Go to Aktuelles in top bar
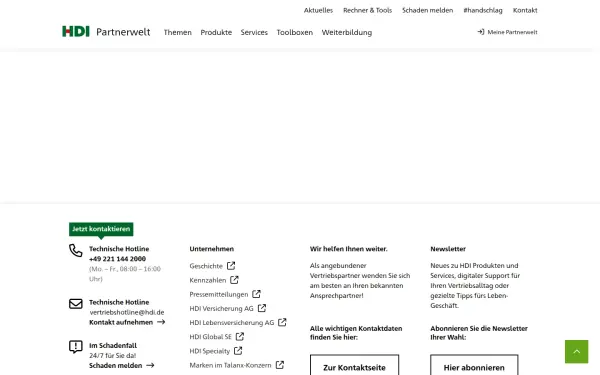Screen dimensions: 600x375 (x=318, y=10)
